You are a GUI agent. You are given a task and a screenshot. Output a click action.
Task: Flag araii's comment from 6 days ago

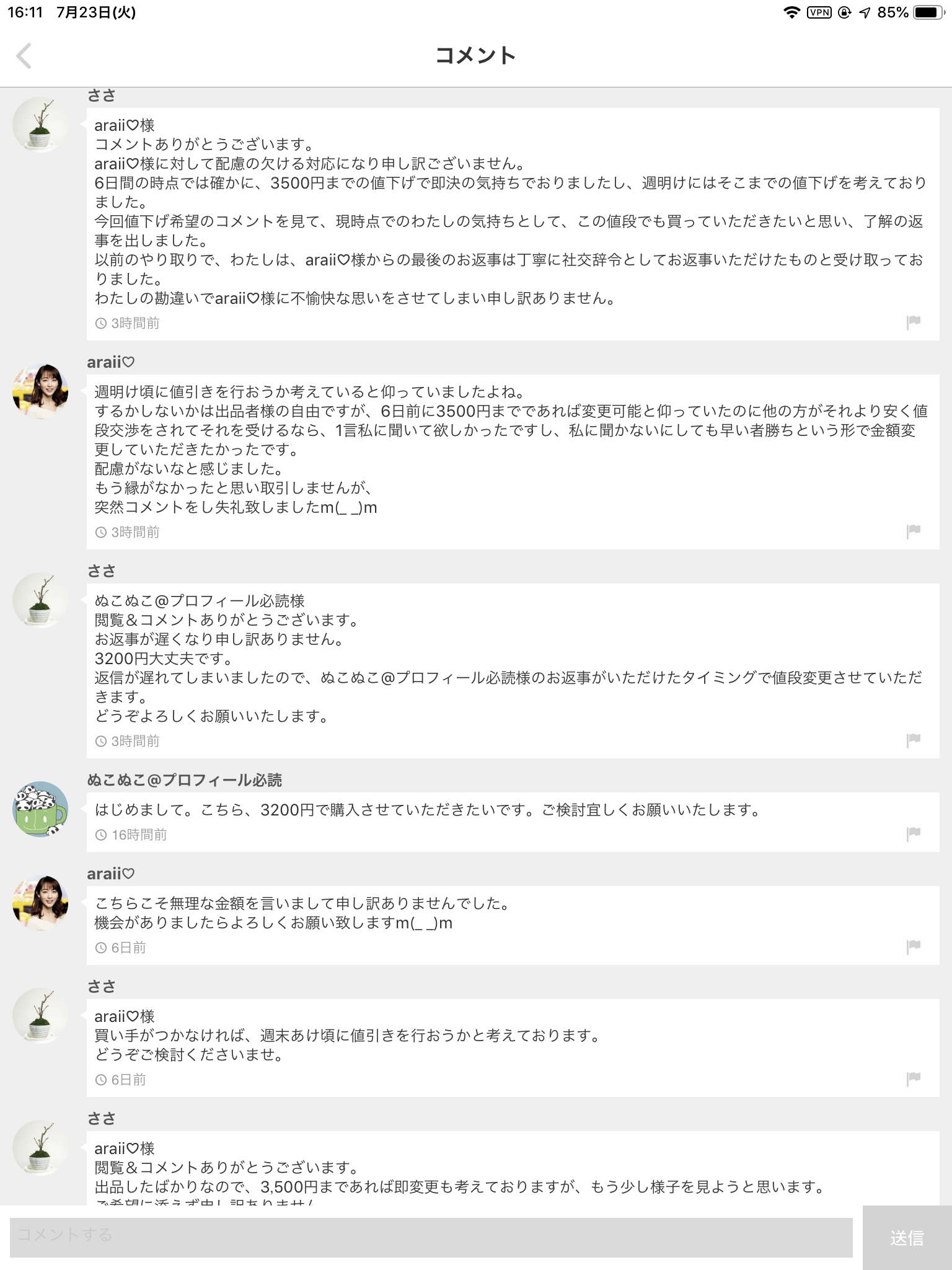913,946
